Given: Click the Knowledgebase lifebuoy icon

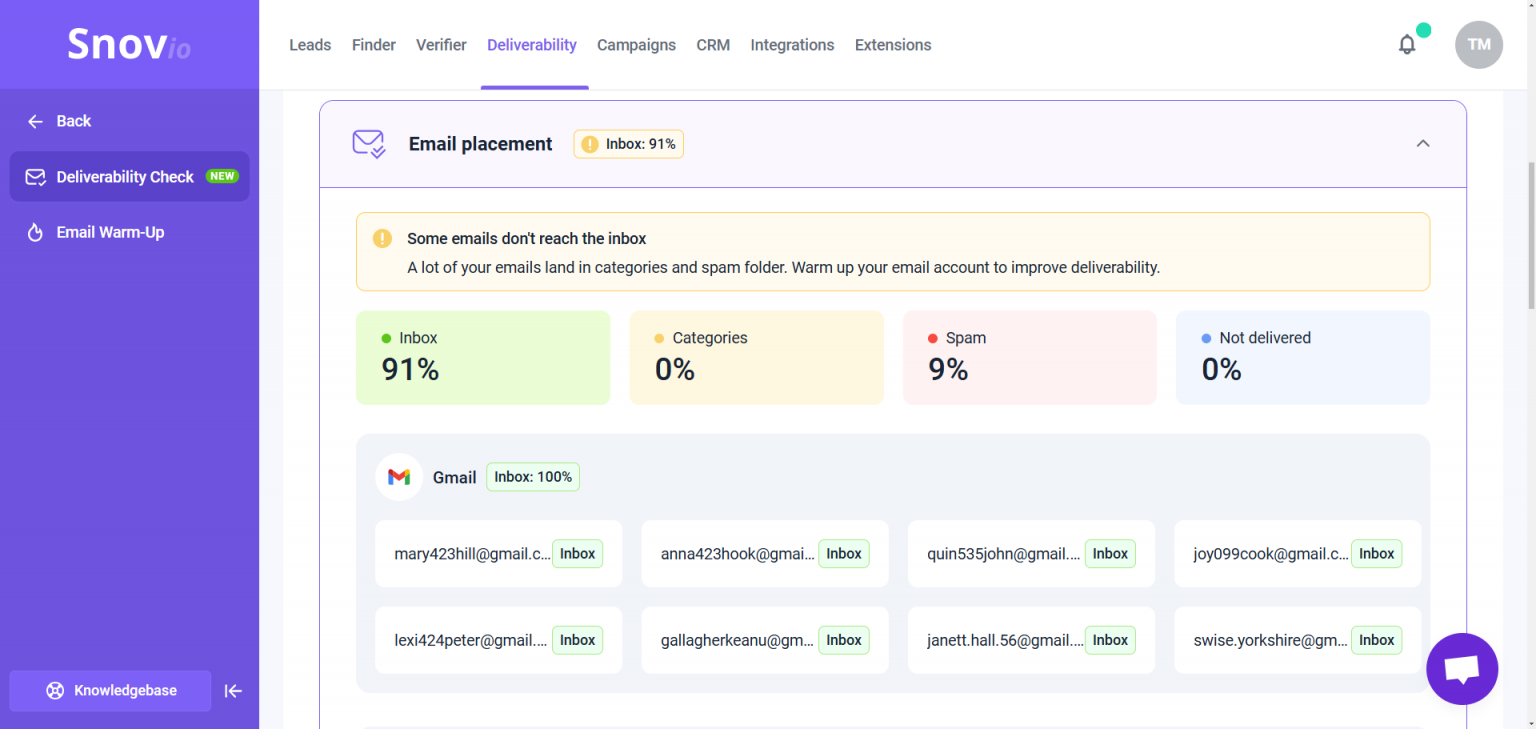Looking at the screenshot, I should 55,691.
